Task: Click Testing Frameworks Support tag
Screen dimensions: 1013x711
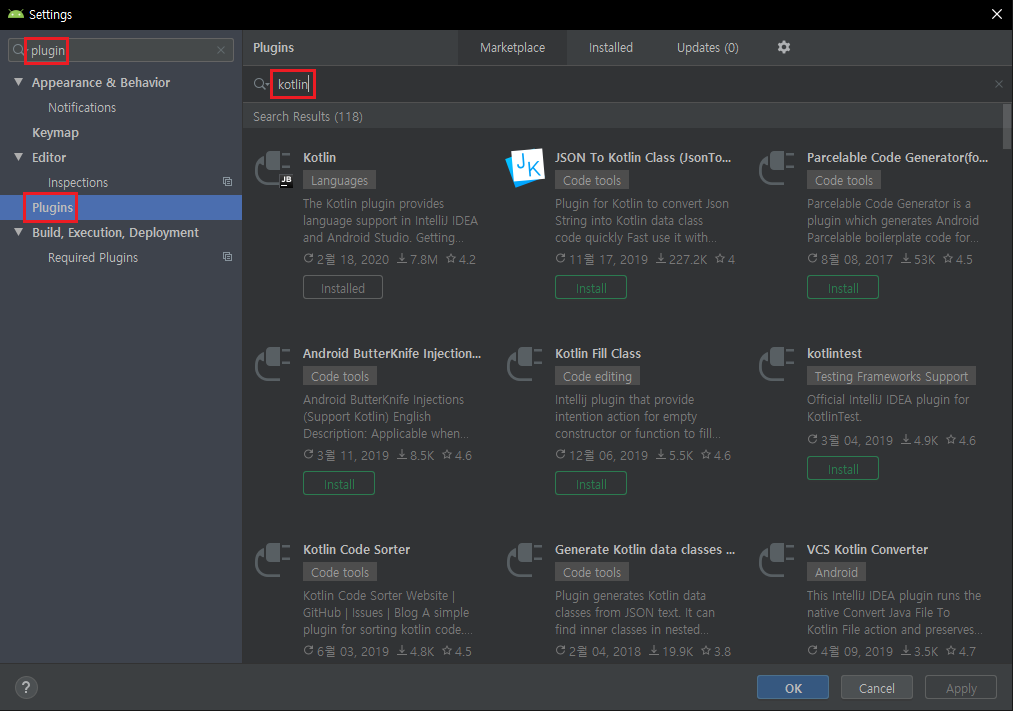Action: pos(891,376)
